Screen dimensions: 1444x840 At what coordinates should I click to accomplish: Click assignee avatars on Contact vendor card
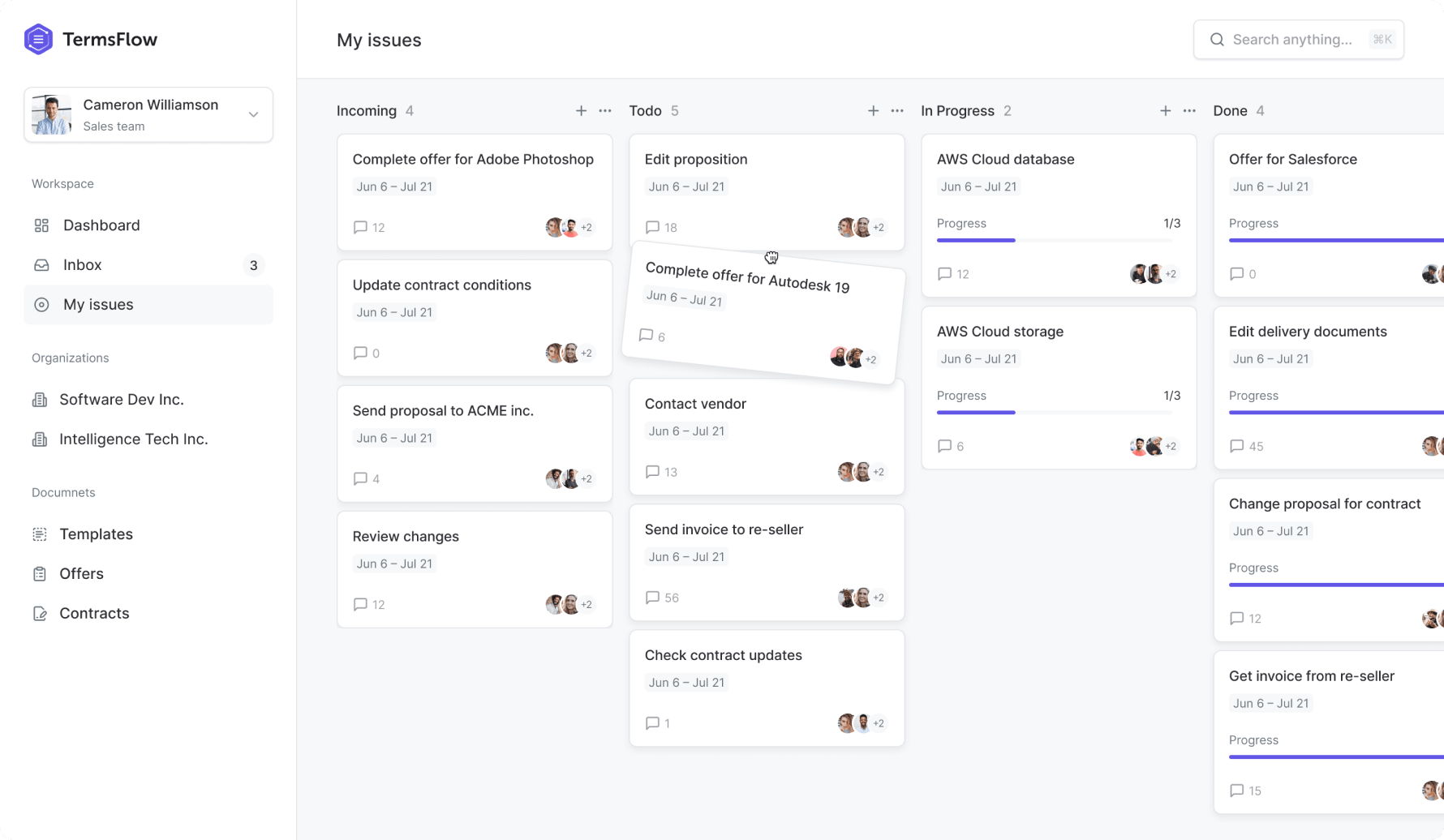point(862,472)
